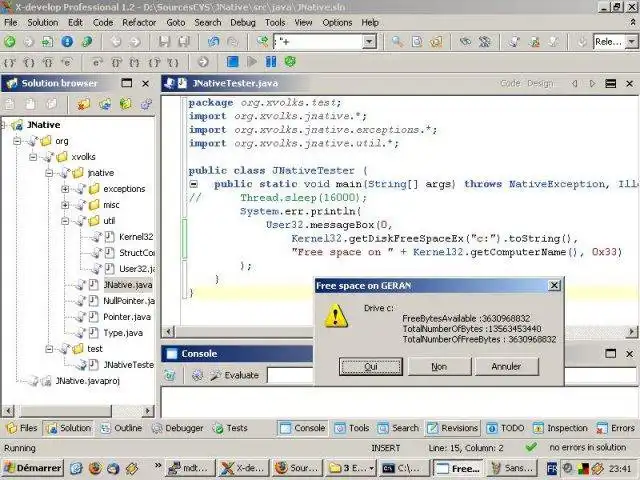The height and width of the screenshot is (480, 640).
Task: Click the editor split-view icon next to the close X
Action: 610,84
